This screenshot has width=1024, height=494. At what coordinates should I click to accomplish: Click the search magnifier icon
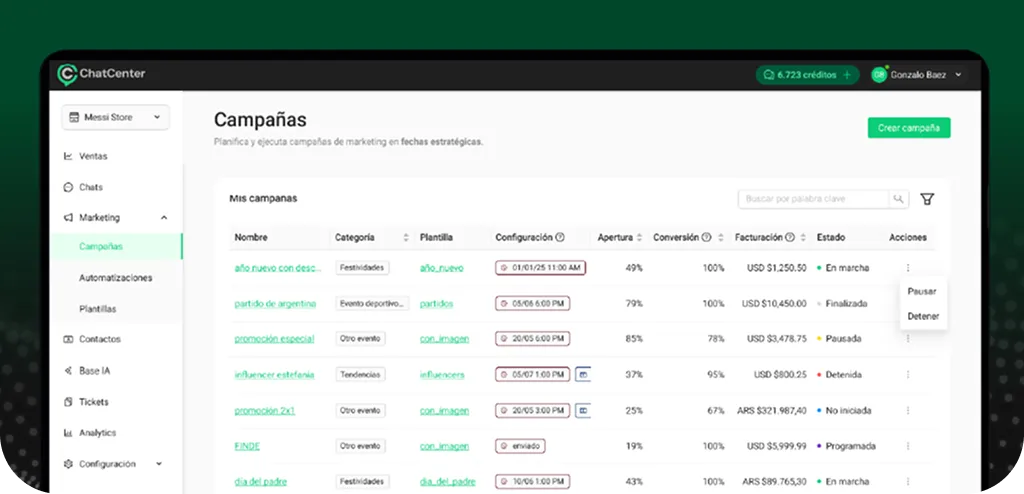(x=899, y=199)
